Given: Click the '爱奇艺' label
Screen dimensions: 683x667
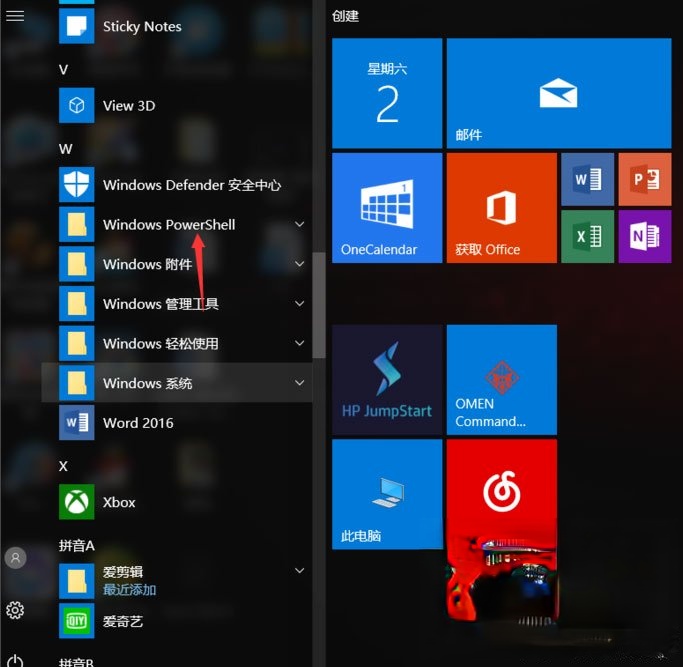Looking at the screenshot, I should 123,621.
